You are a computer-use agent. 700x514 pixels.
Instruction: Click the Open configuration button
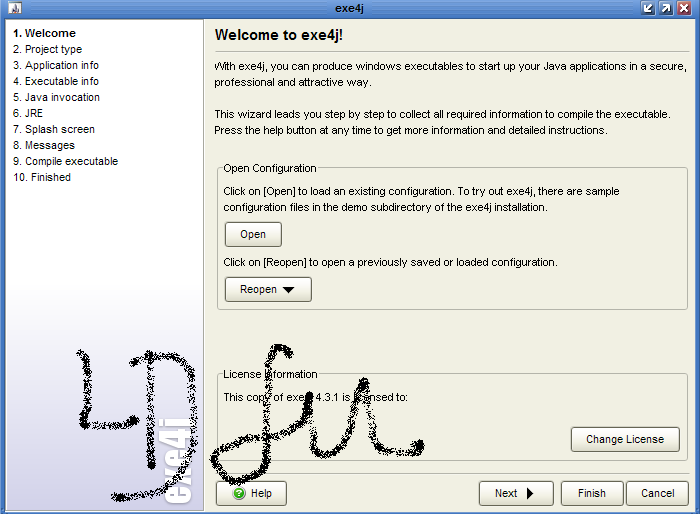(253, 234)
